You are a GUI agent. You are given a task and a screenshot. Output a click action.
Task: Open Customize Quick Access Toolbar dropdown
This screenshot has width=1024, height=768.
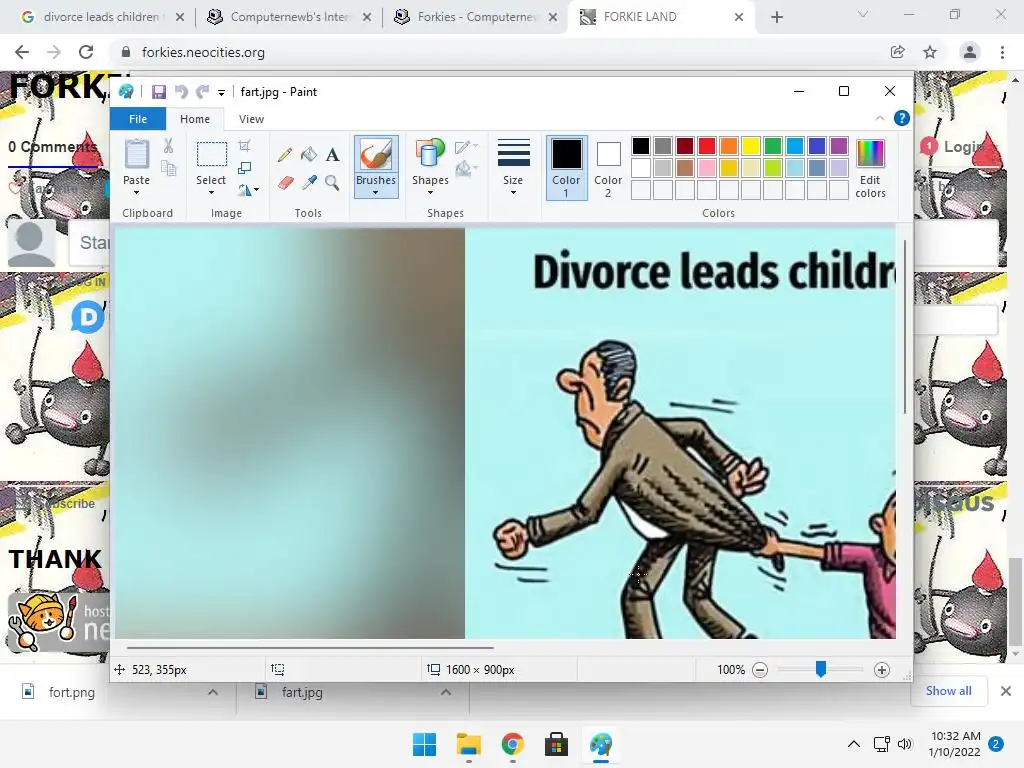221,93
